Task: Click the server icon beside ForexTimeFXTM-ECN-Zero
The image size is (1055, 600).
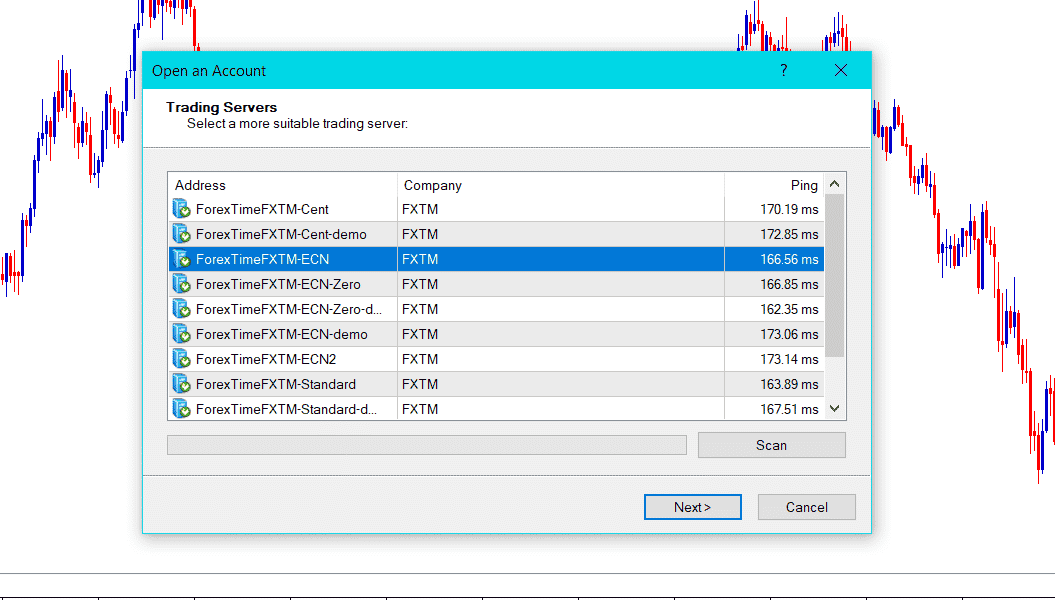Action: pos(182,284)
